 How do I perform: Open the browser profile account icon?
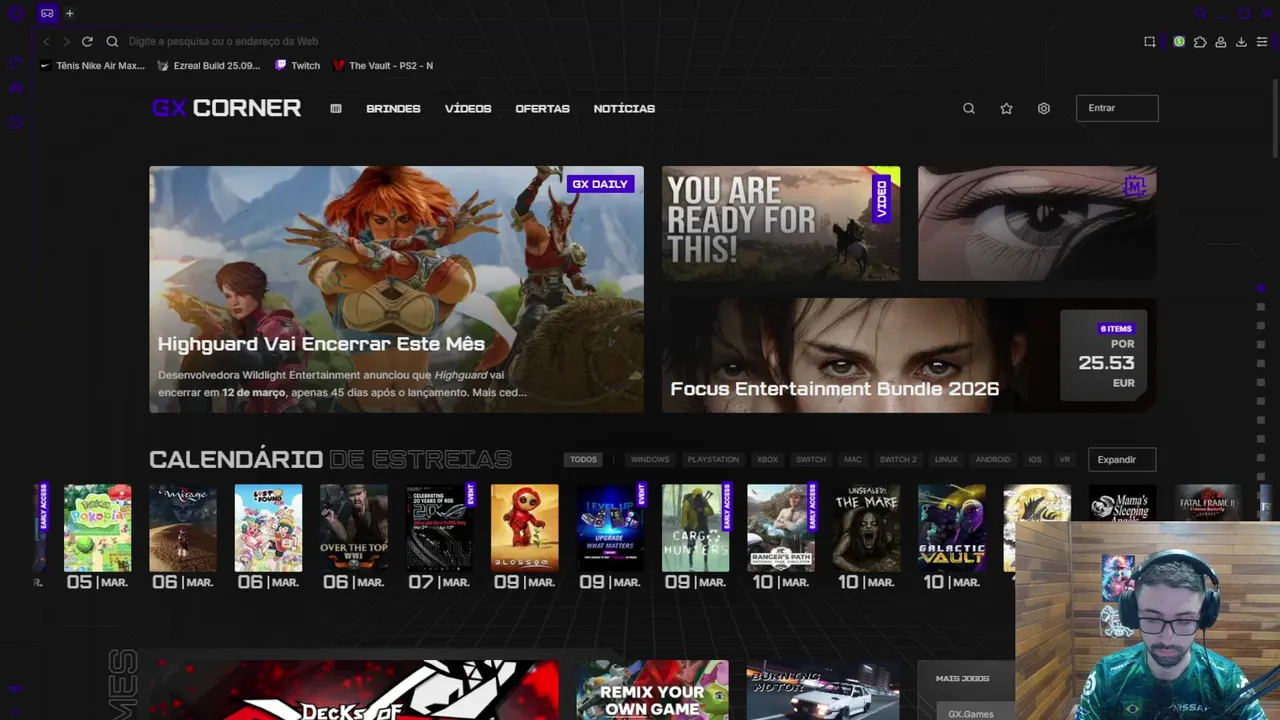(x=1221, y=41)
